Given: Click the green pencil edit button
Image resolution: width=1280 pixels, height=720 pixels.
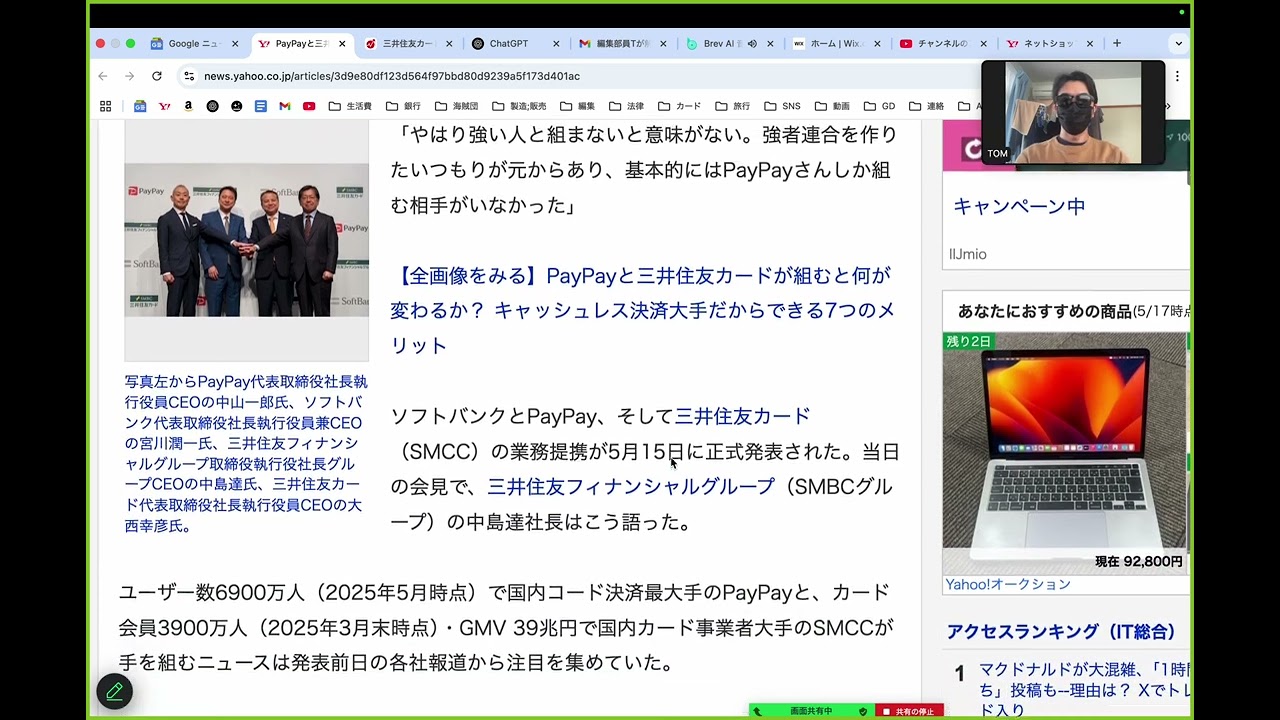Looking at the screenshot, I should [114, 691].
